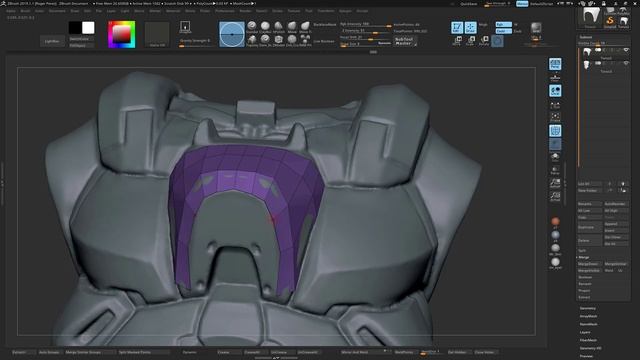Image resolution: width=640 pixels, height=360 pixels.
Task: Activate the Scale transform icon
Action: pos(471,41)
